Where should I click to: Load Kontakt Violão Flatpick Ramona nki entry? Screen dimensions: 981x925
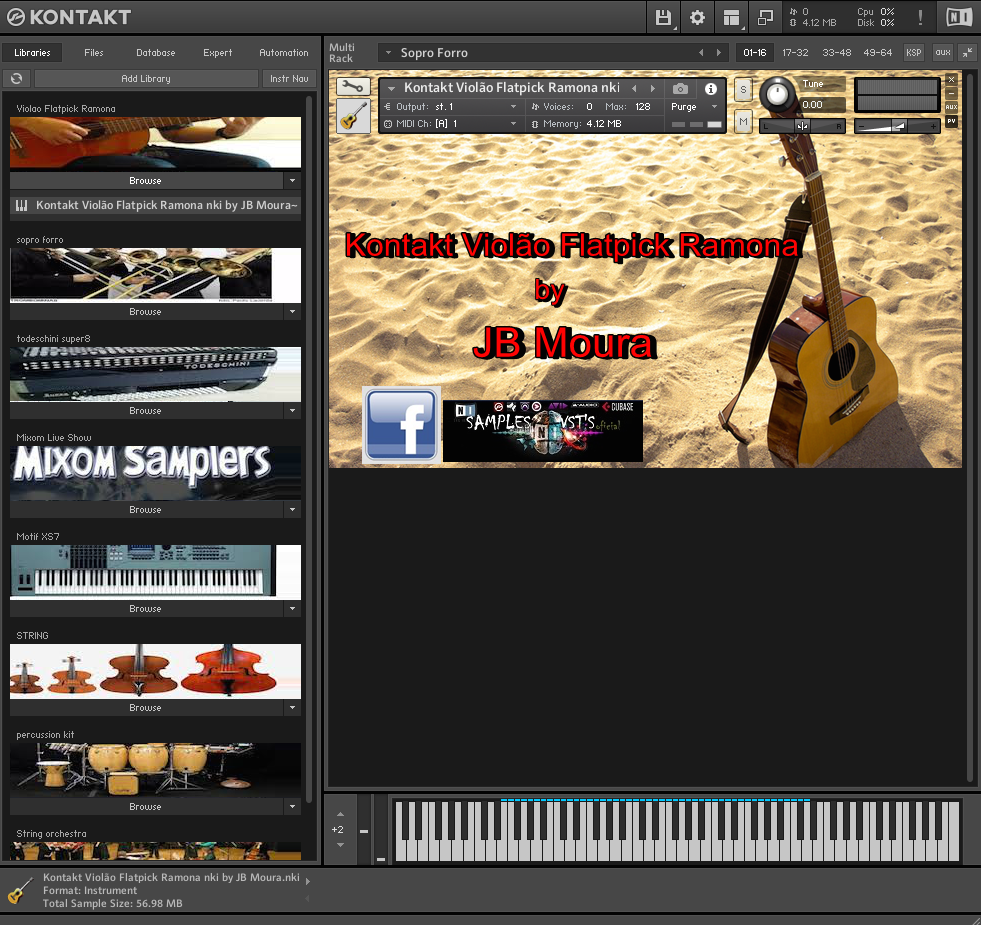coord(155,205)
